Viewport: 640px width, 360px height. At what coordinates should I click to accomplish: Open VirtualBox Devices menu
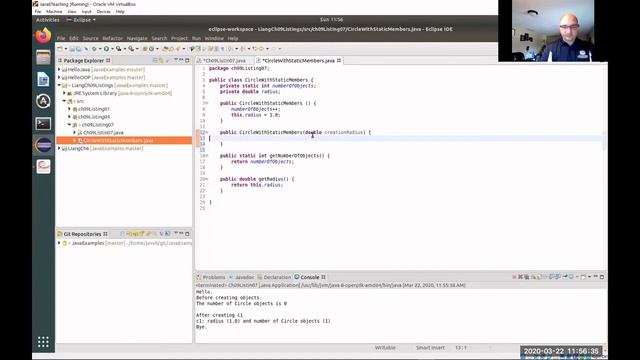(x=103, y=11)
